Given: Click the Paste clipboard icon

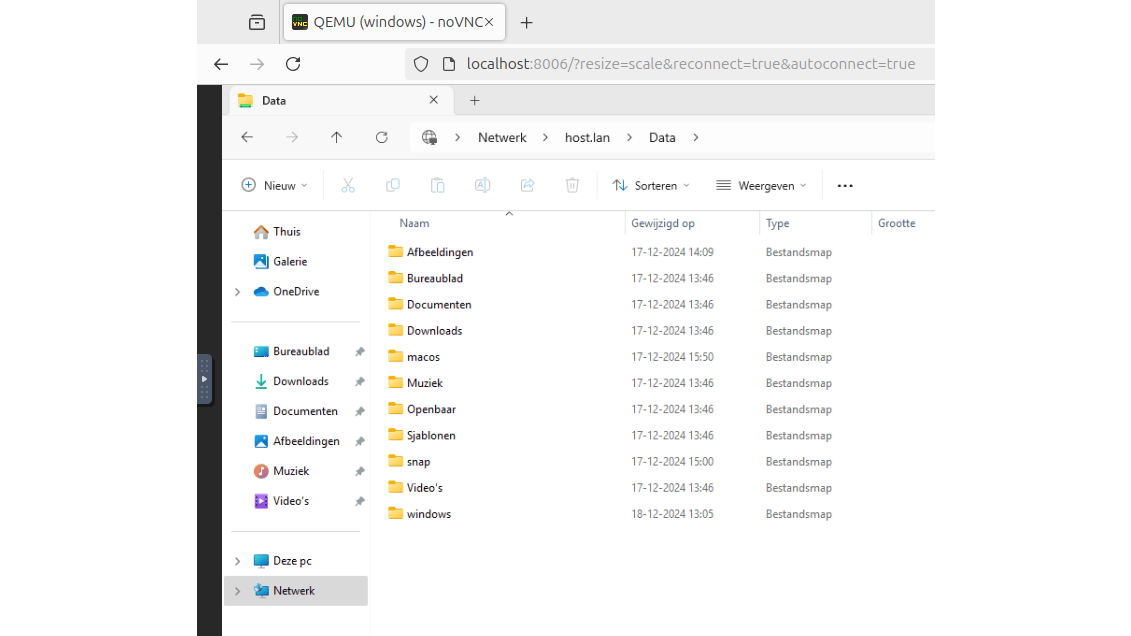Looking at the screenshot, I should coord(437,185).
